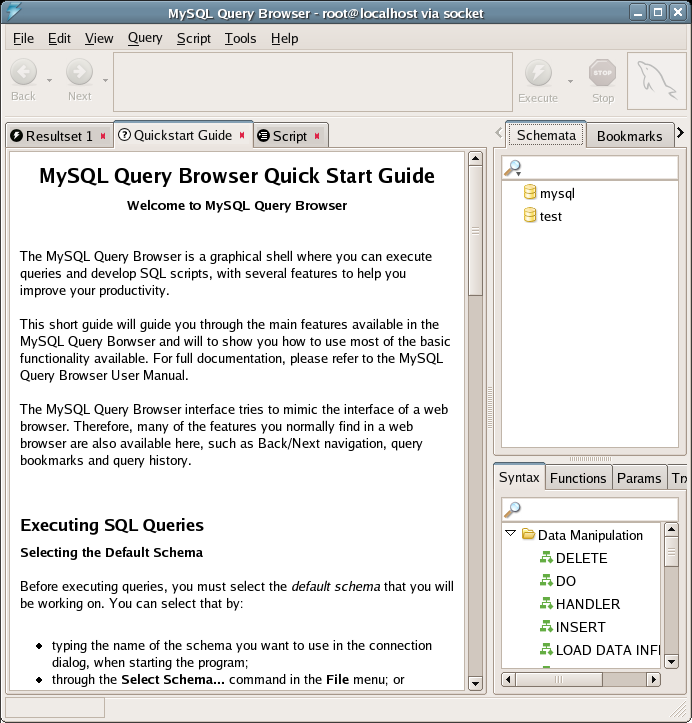This screenshot has height=723, width=692.
Task: Click the Schemata search magnifier icon
Action: pyautogui.click(x=512, y=168)
